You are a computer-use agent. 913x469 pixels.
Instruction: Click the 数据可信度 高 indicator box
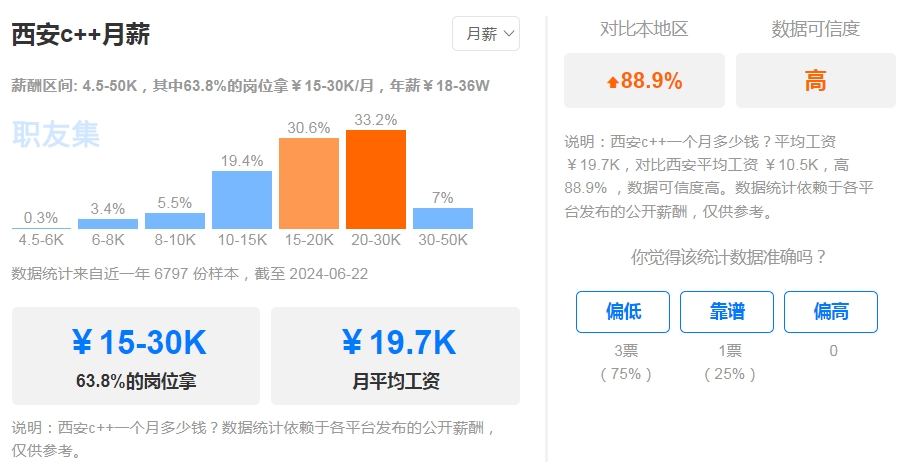pyautogui.click(x=816, y=80)
